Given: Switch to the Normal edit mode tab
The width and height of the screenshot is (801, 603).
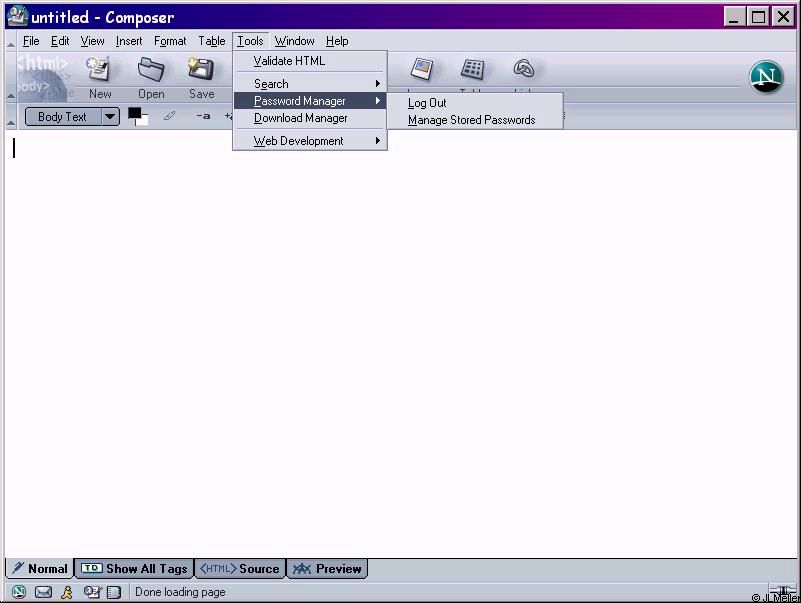Looking at the screenshot, I should 40,569.
